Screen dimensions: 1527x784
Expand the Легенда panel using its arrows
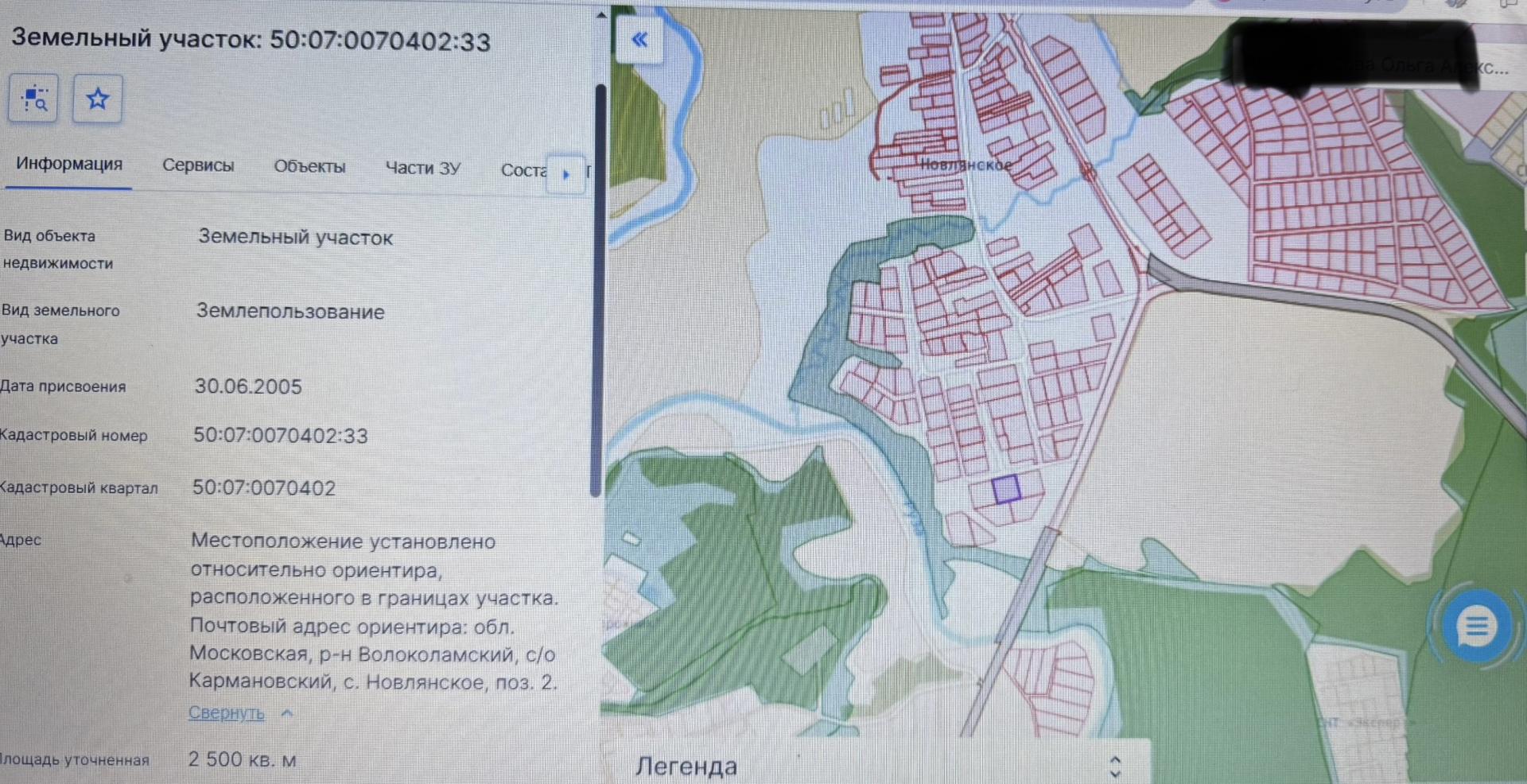[1114, 767]
